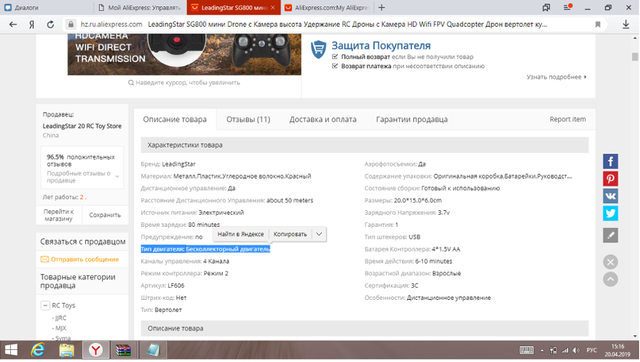Click the round X button in the sidebar
This screenshot has height=362, width=640.
(x=610, y=262)
